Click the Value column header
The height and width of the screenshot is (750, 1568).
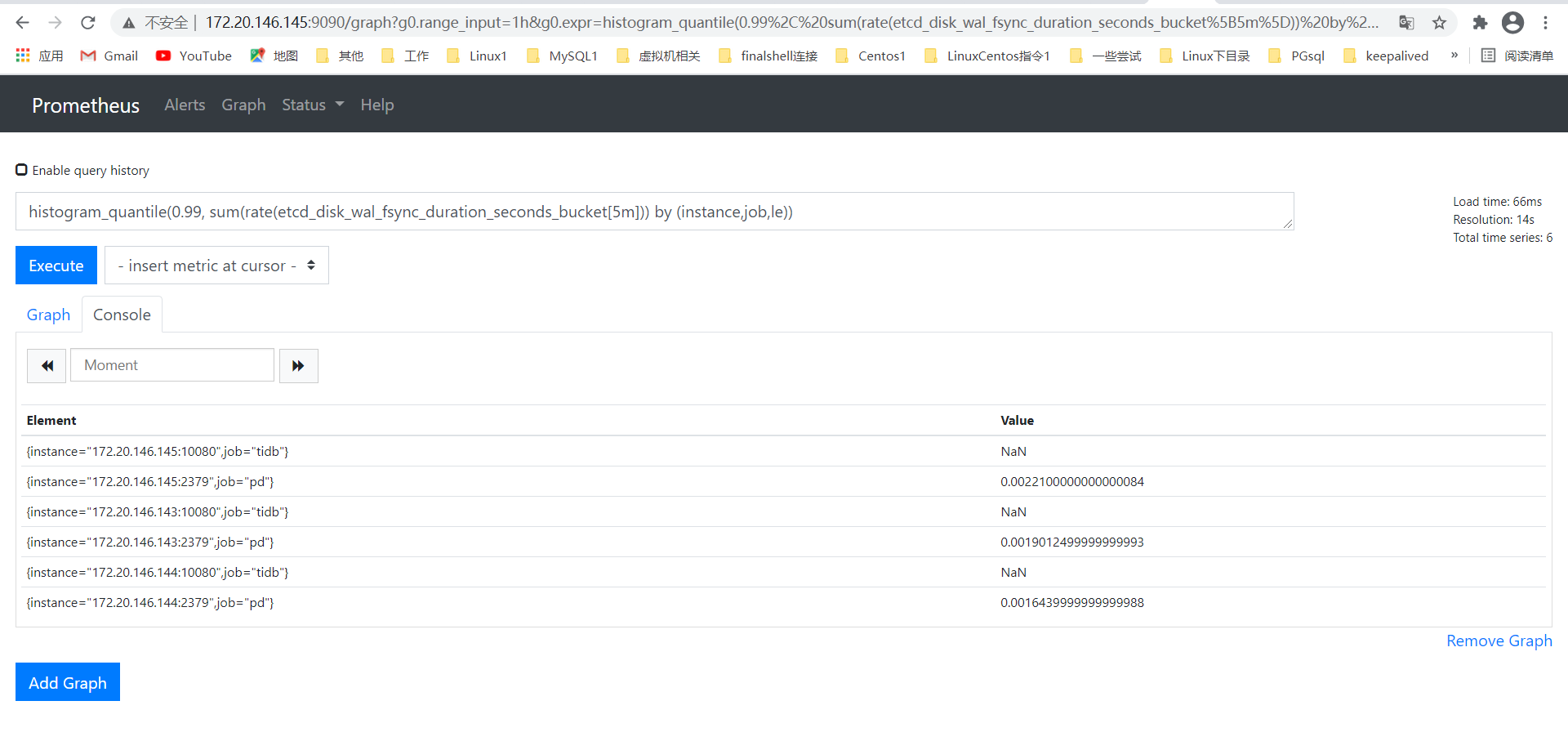coord(1018,420)
